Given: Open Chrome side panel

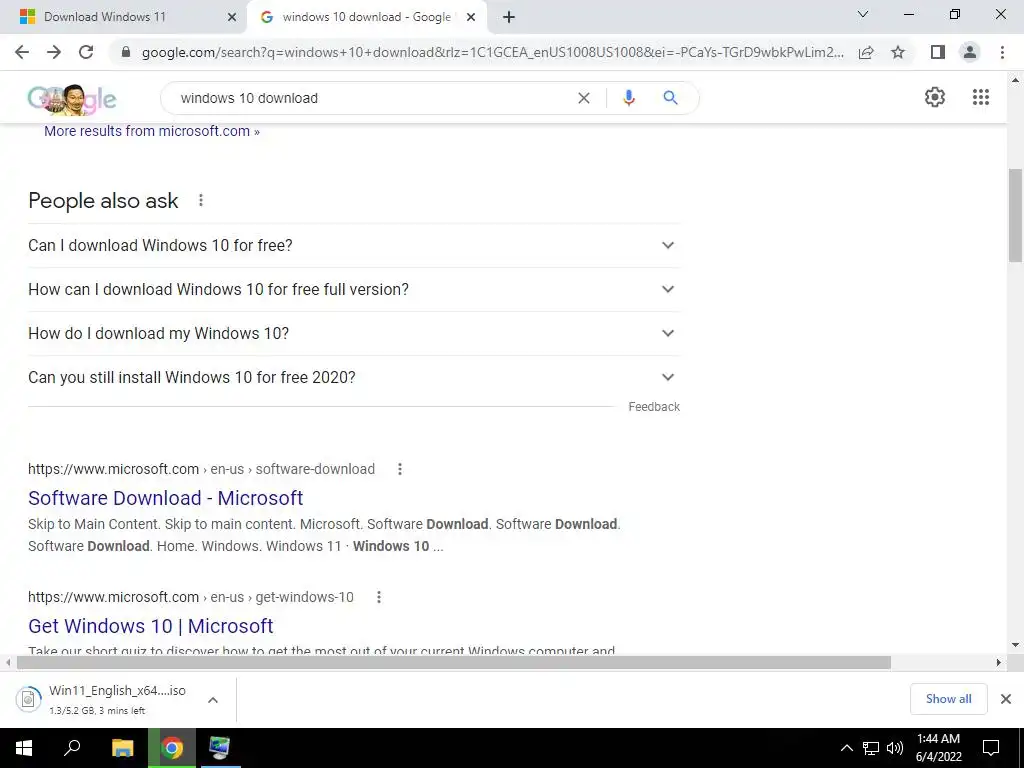Looking at the screenshot, I should [x=938, y=52].
